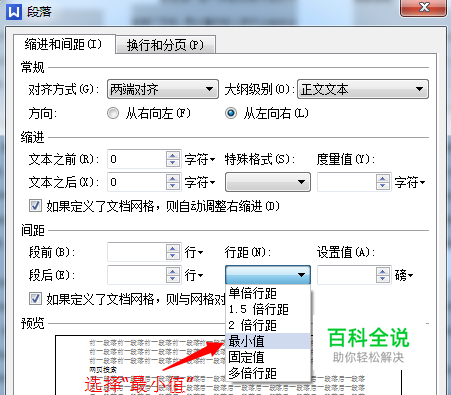This screenshot has height=395, width=451.
Task: Select 最小值 in the line spacing list
Action: [268, 341]
